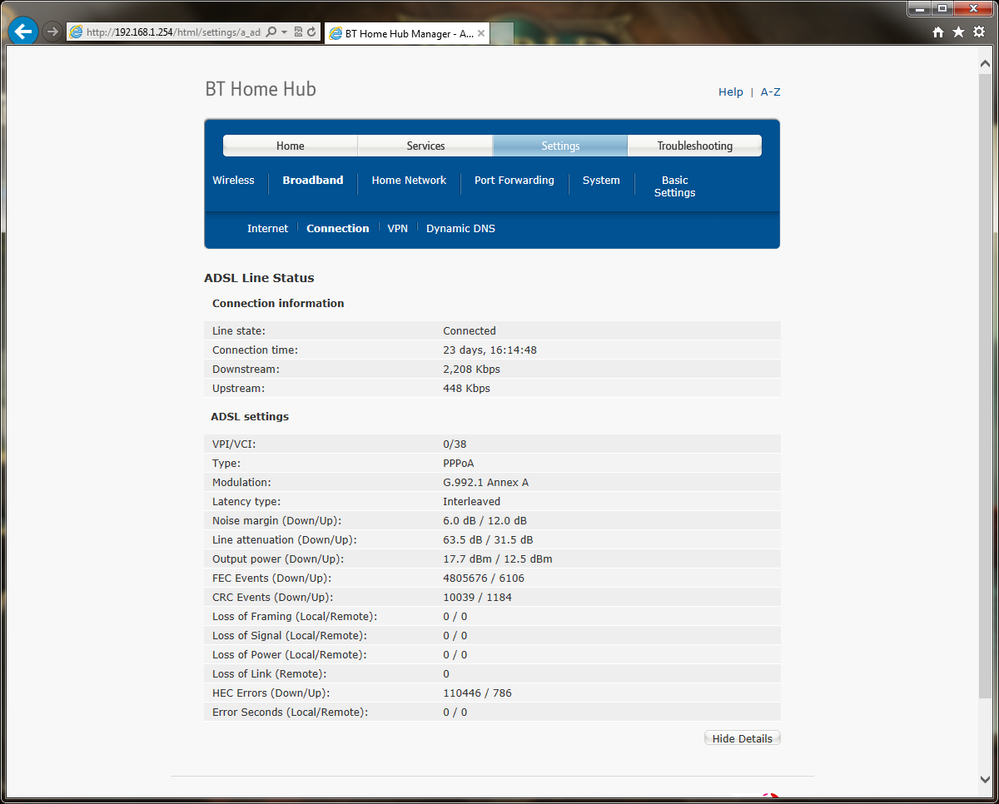This screenshot has width=999, height=804.
Task: Click HEC Errors value 110446 / 786
Action: (477, 693)
